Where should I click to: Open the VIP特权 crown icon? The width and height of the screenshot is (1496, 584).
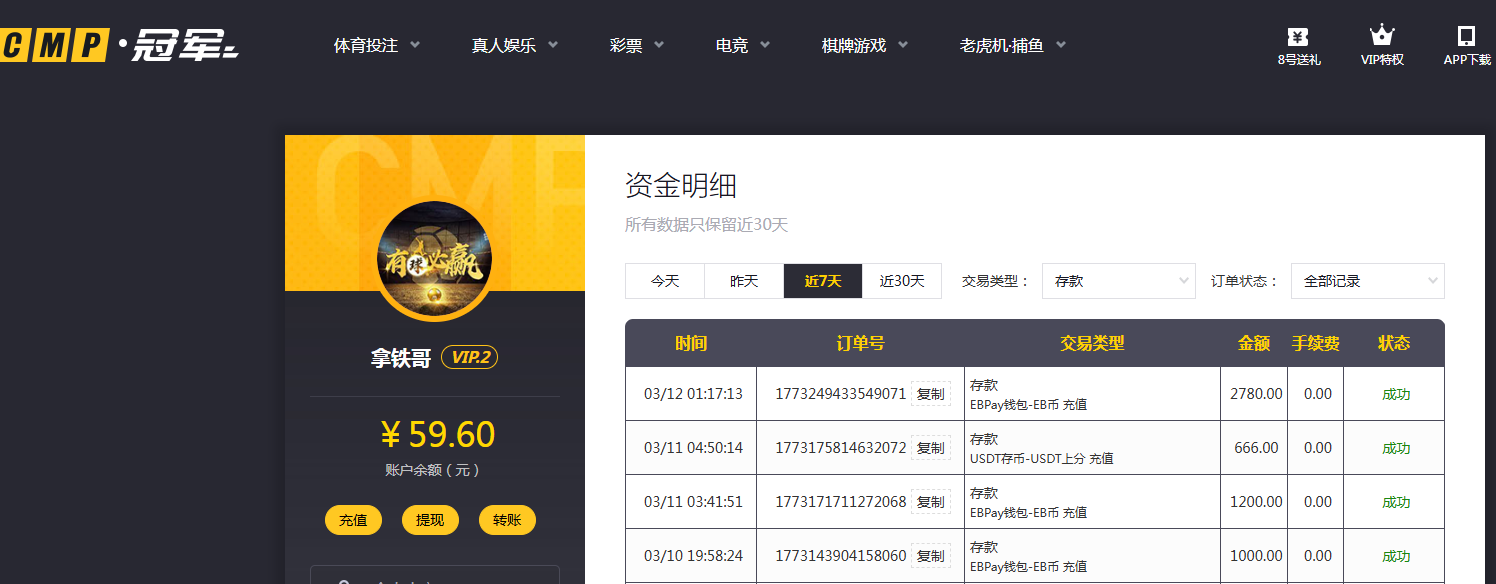1382,37
